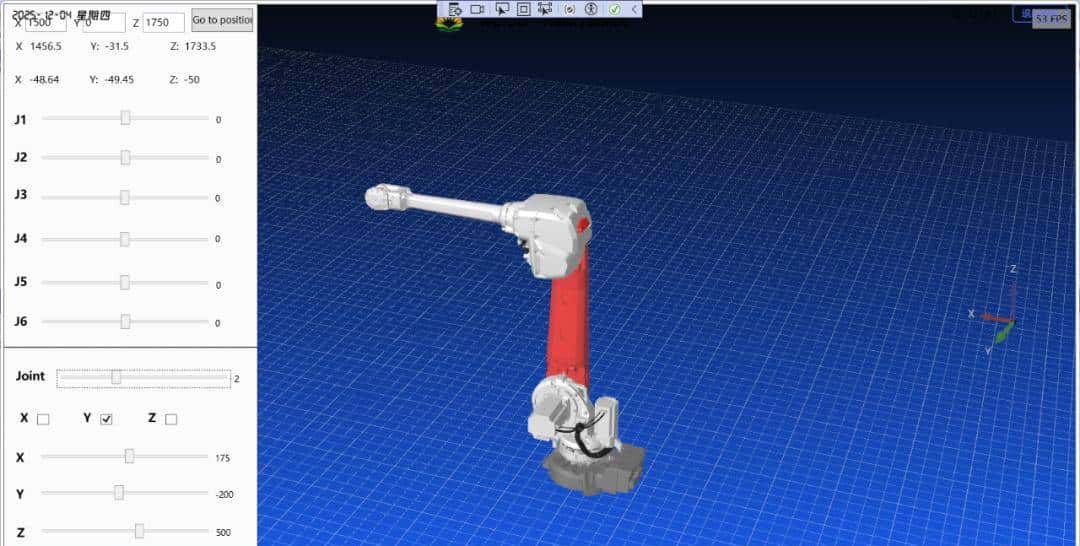
Task: Click the robot's gray base
Action: tap(594, 472)
